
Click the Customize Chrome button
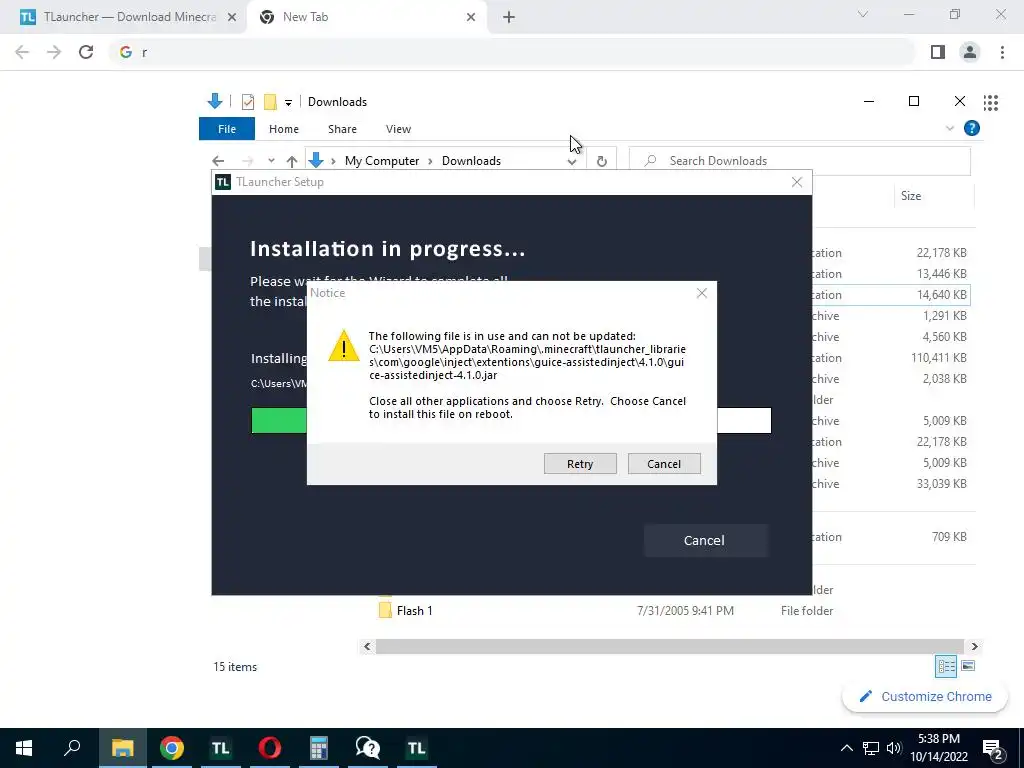925,697
